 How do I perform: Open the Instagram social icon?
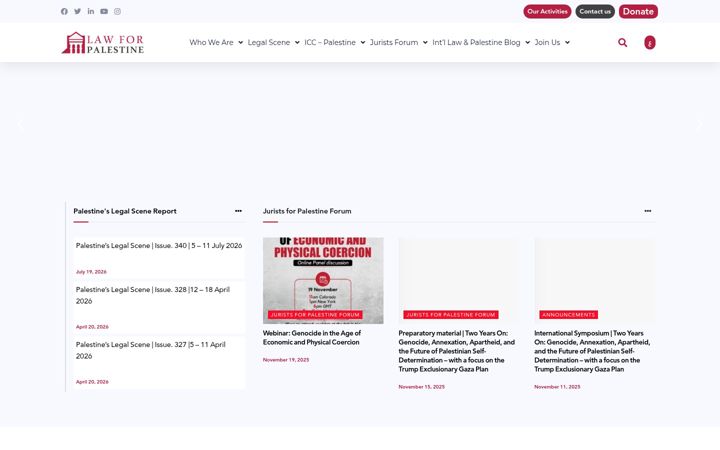pyautogui.click(x=118, y=11)
